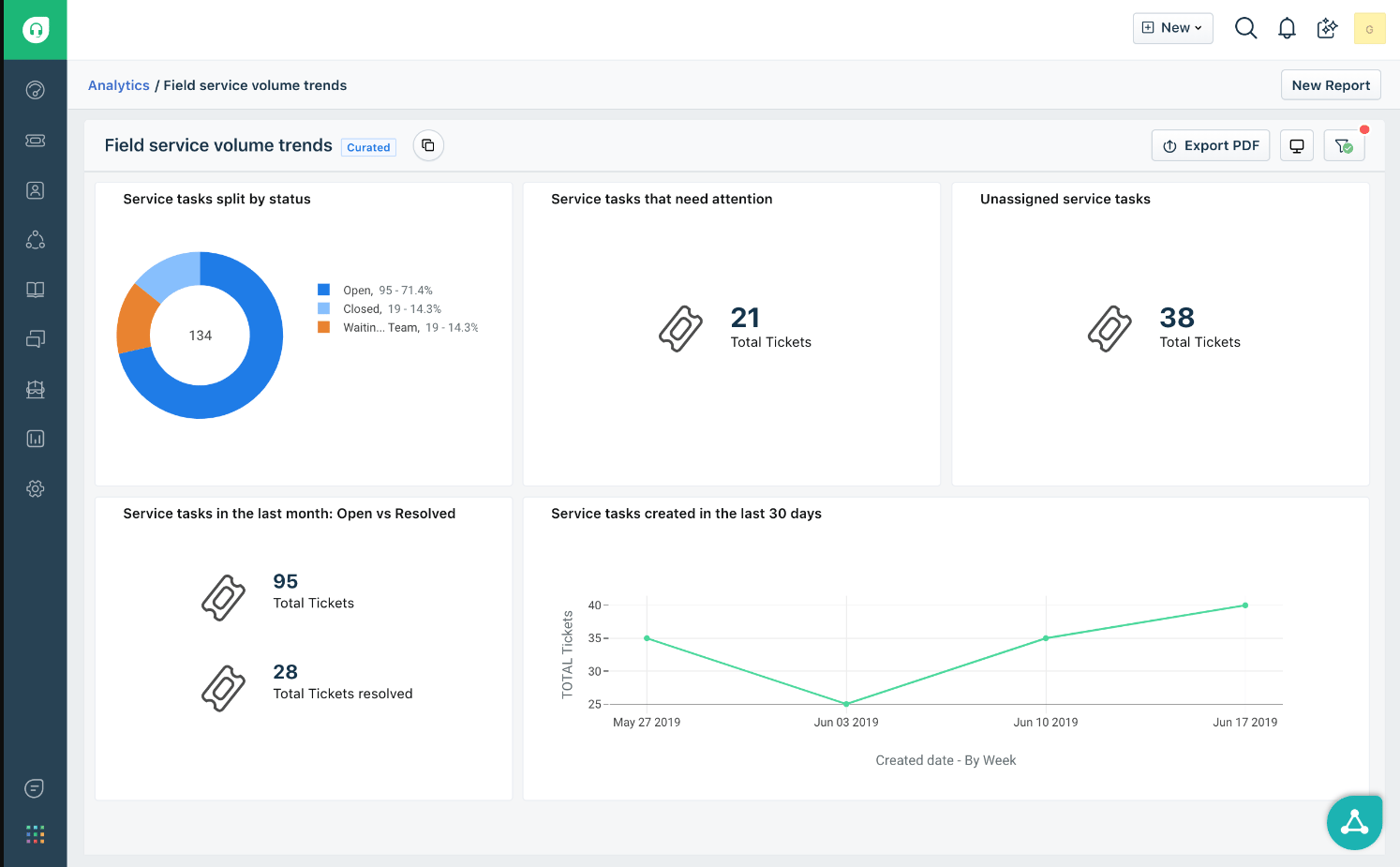Click the New Report button

click(1331, 84)
